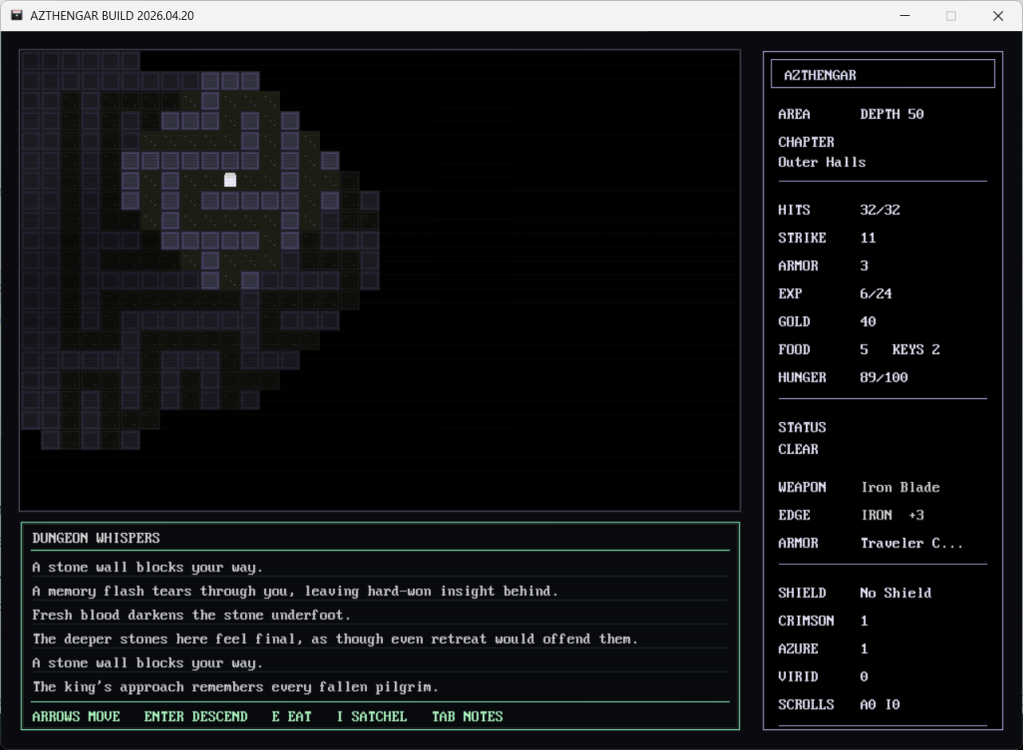
Task: Click the AZTHENGAR title box in sidebar
Action: (x=882, y=75)
